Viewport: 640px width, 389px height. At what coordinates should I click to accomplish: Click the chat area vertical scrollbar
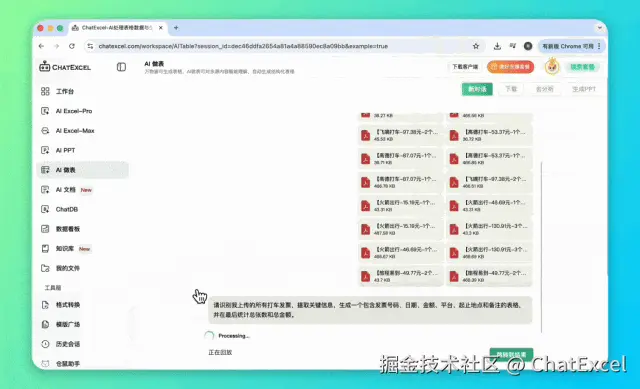542,247
